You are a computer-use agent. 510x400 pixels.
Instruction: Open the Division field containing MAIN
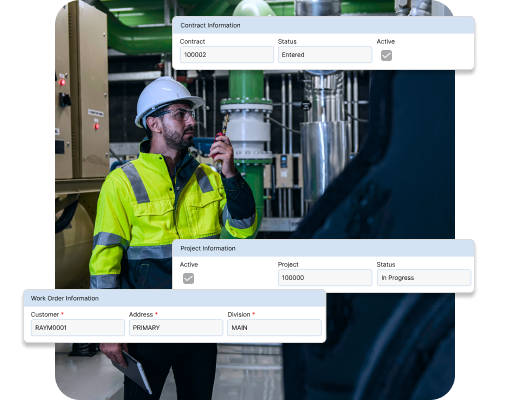coord(274,328)
